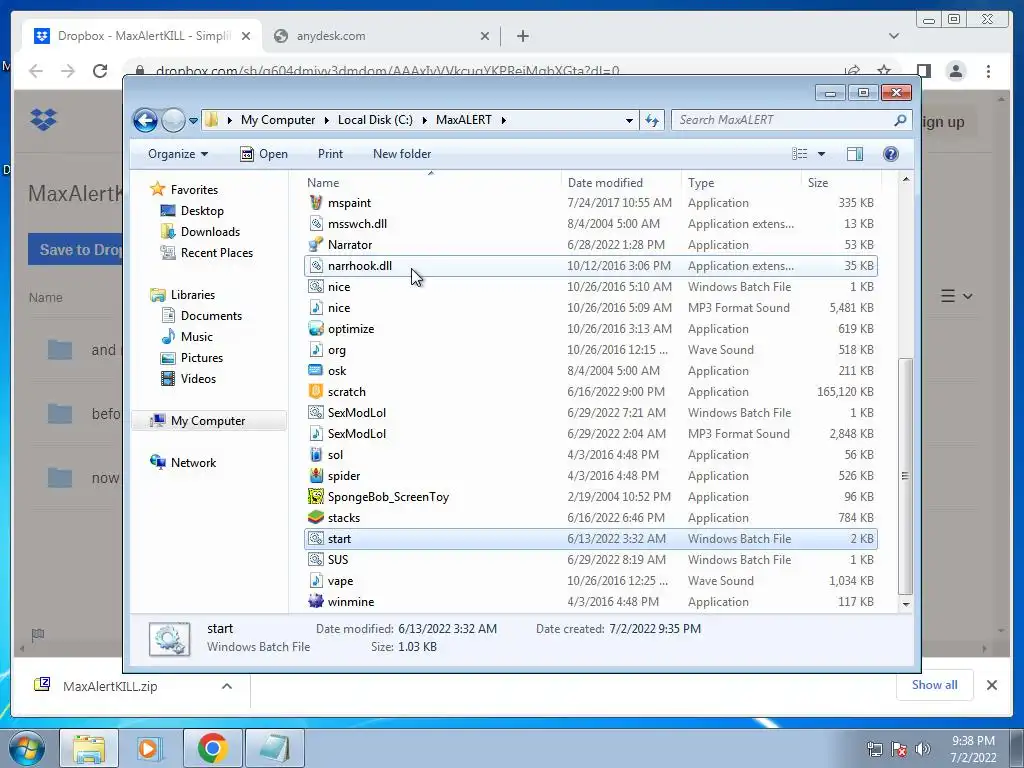Click the Print toolbar button

tap(330, 154)
